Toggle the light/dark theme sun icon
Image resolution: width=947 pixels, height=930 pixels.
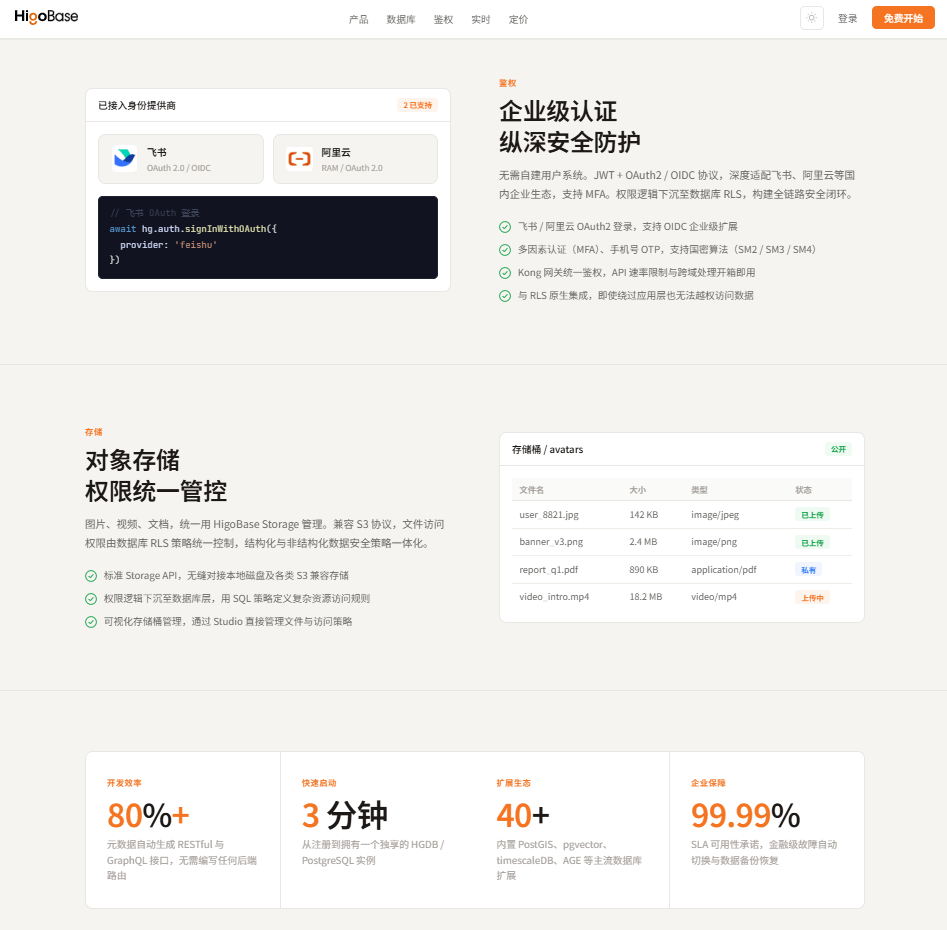812,18
